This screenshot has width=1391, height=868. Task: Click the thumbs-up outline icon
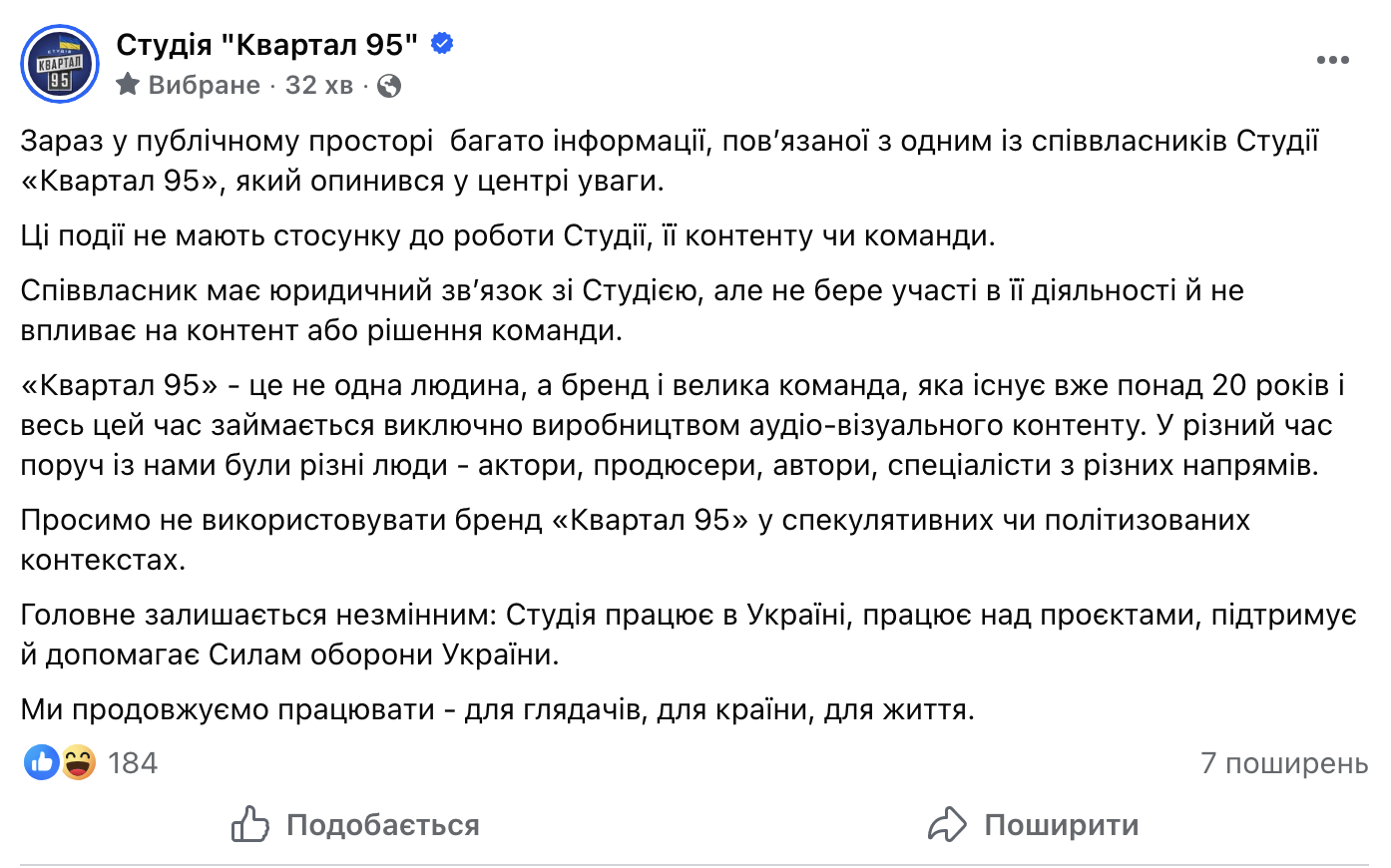click(x=249, y=825)
